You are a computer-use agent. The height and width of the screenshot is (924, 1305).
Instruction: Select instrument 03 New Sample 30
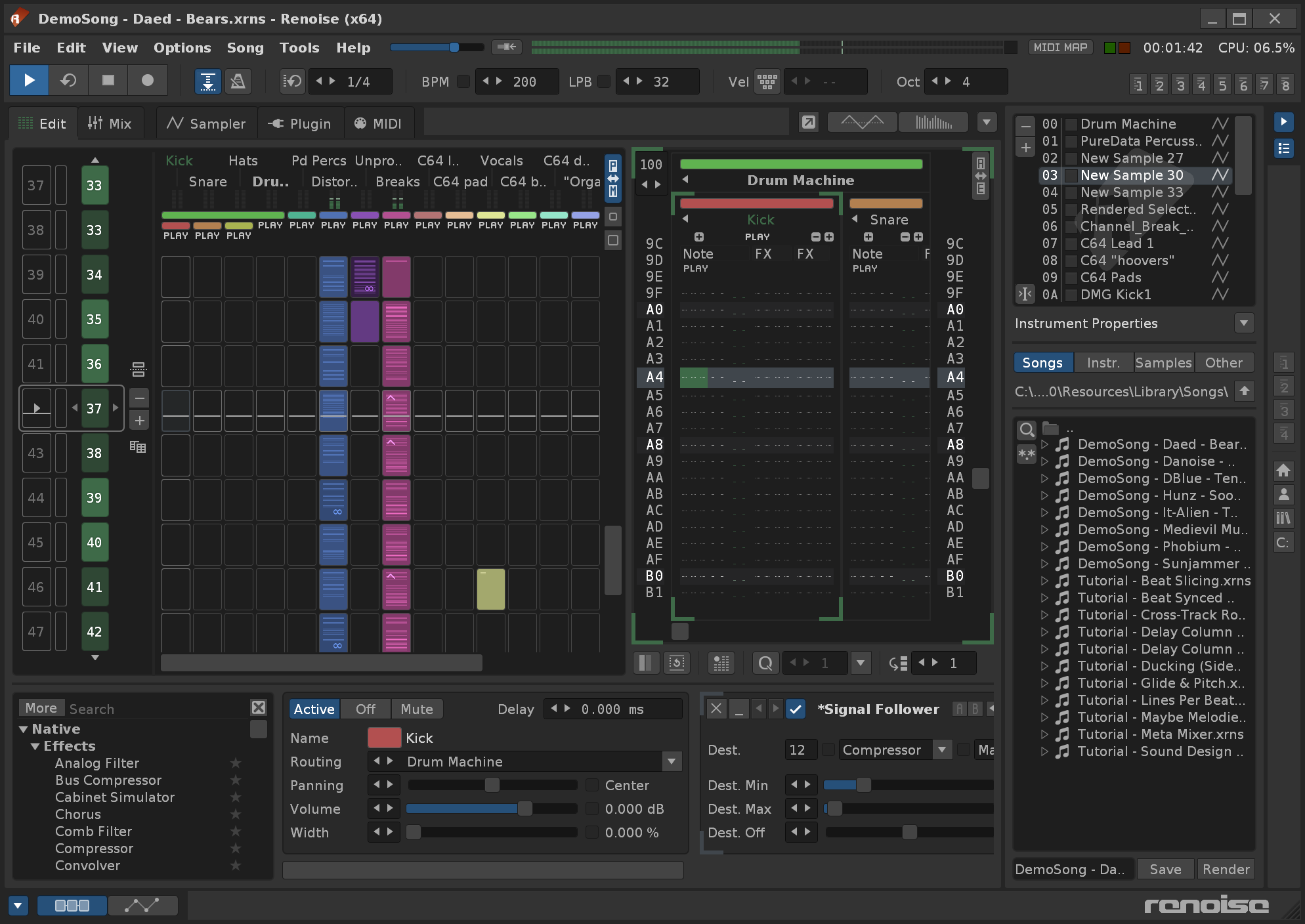coord(1134,175)
